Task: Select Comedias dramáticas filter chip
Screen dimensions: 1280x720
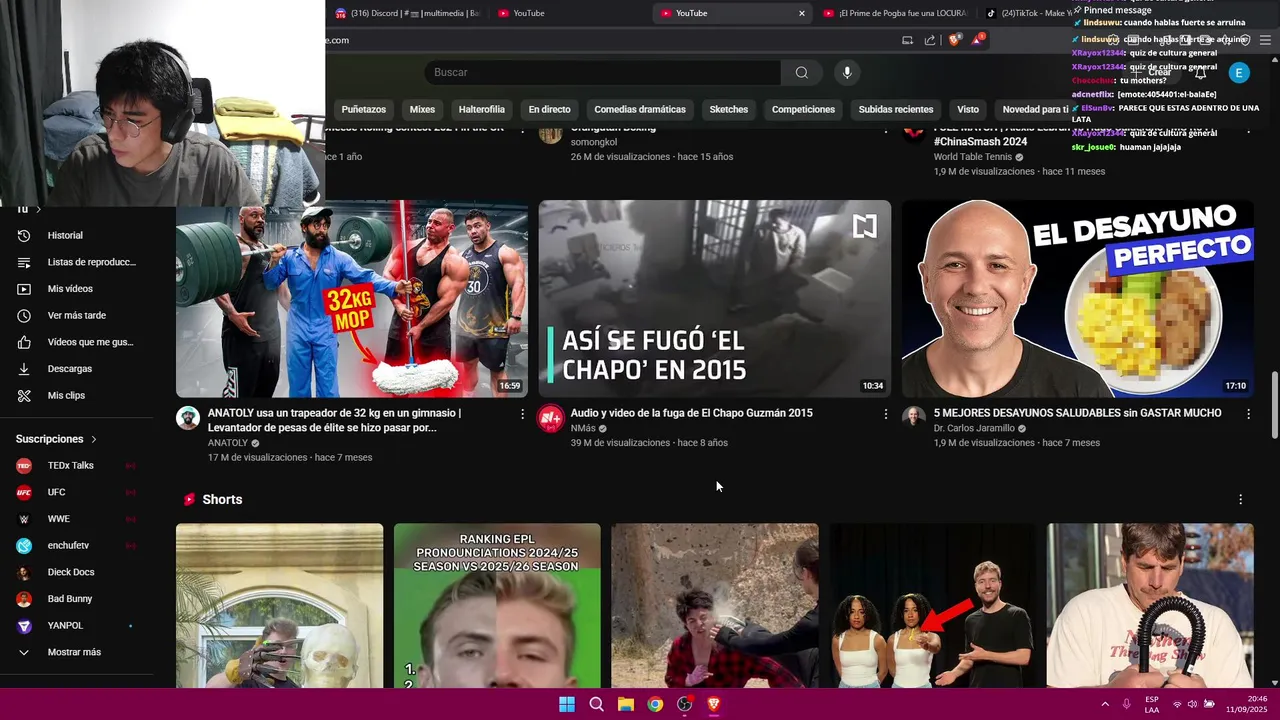Action: pos(640,109)
